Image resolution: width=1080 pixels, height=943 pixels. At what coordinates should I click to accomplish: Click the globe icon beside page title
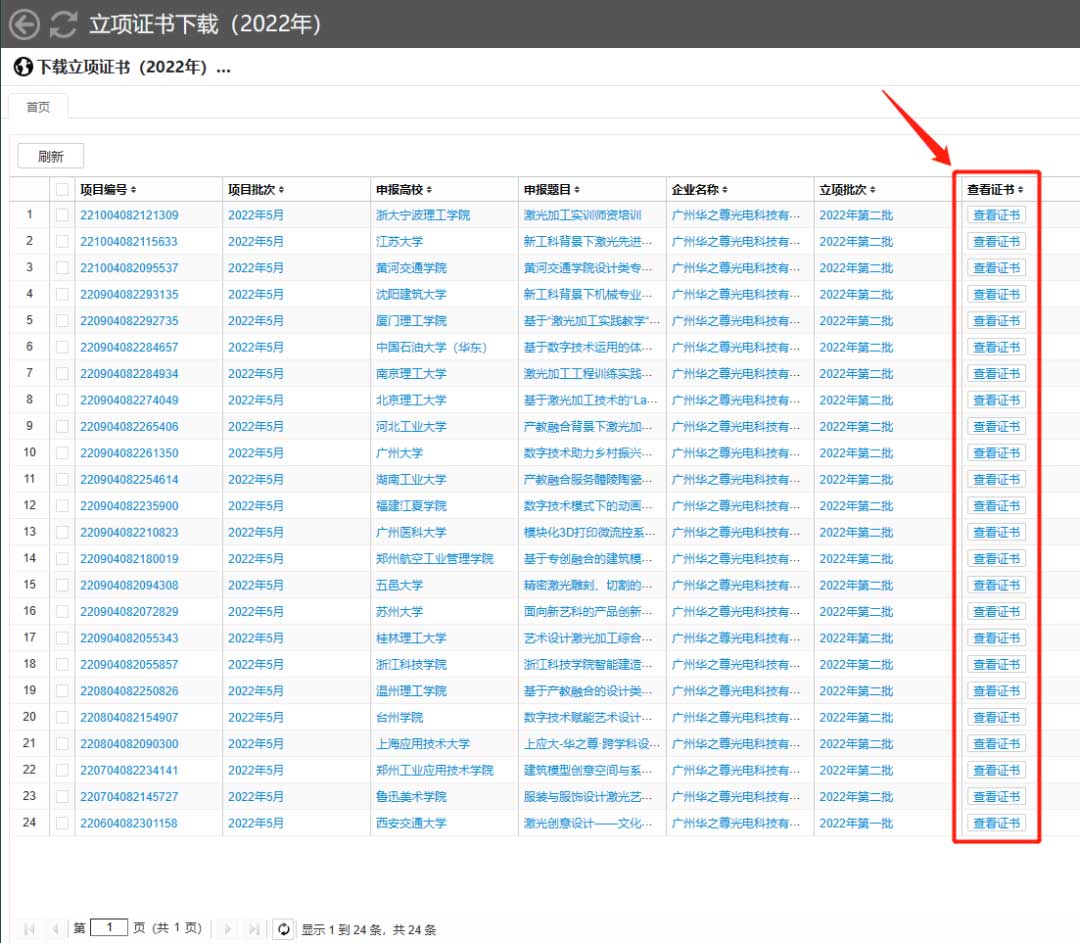tap(24, 67)
